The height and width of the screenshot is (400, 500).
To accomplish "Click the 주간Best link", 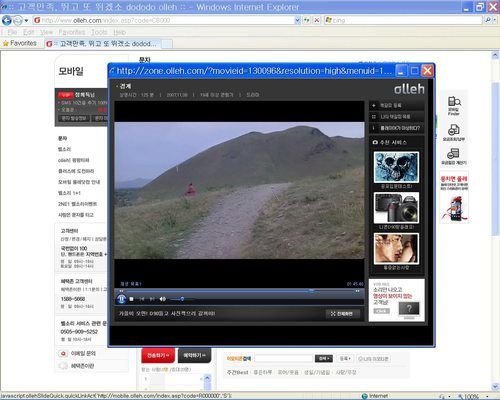I will tap(237, 372).
